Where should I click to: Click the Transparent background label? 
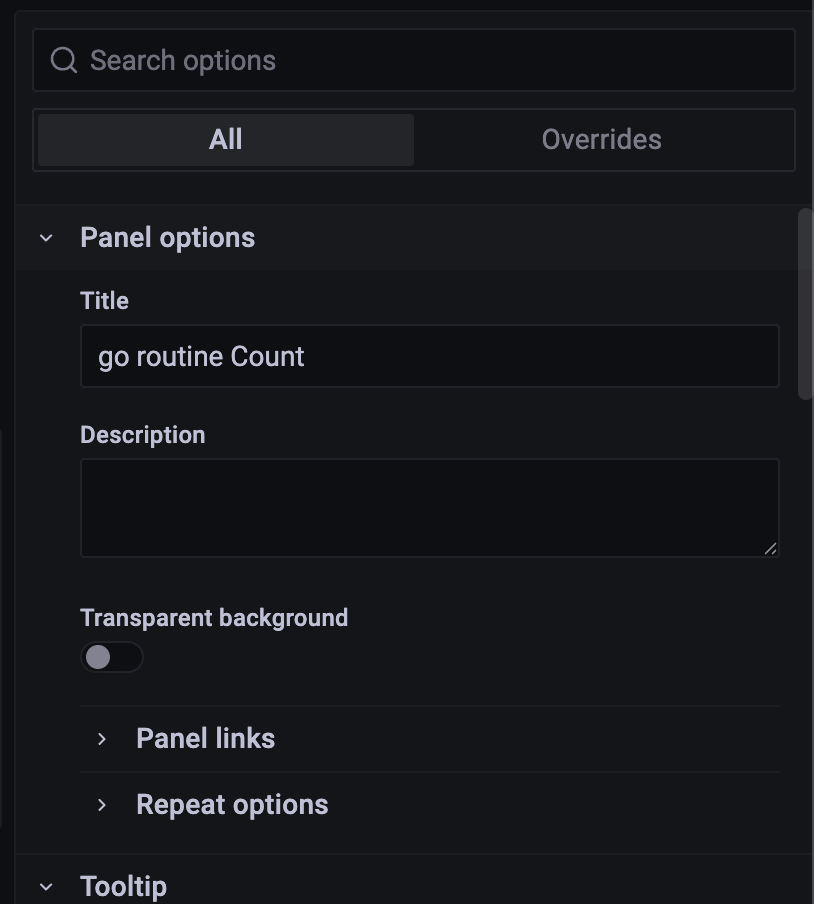click(x=214, y=618)
